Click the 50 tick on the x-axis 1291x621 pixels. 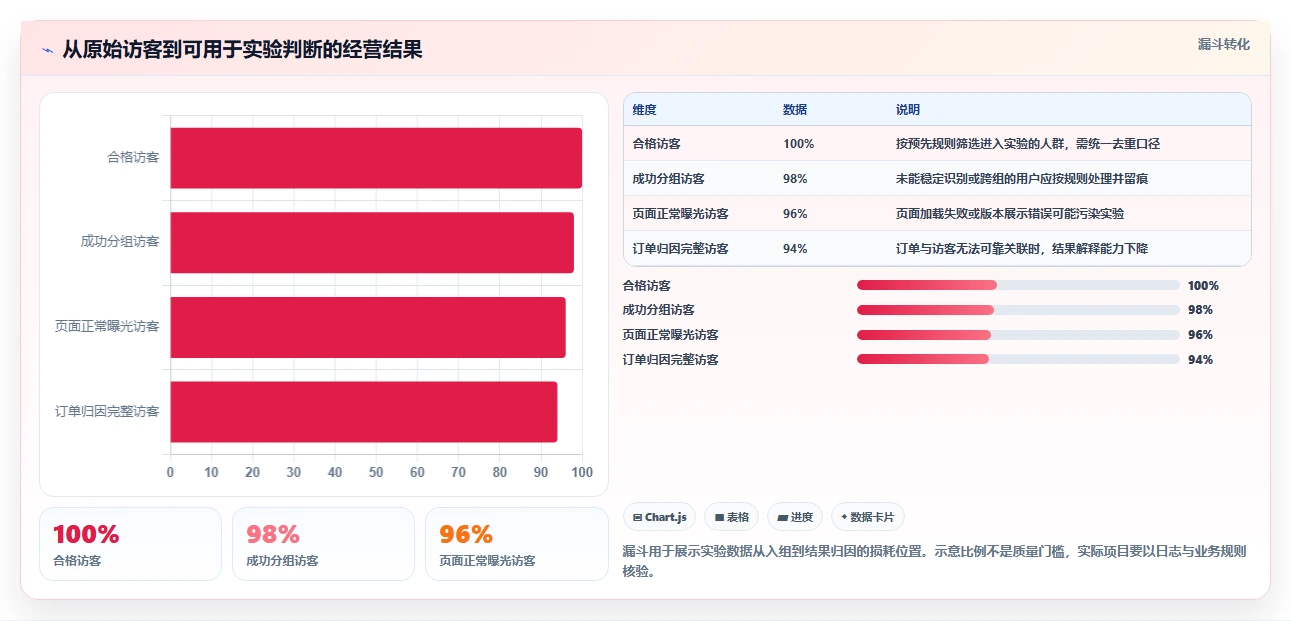click(x=376, y=473)
